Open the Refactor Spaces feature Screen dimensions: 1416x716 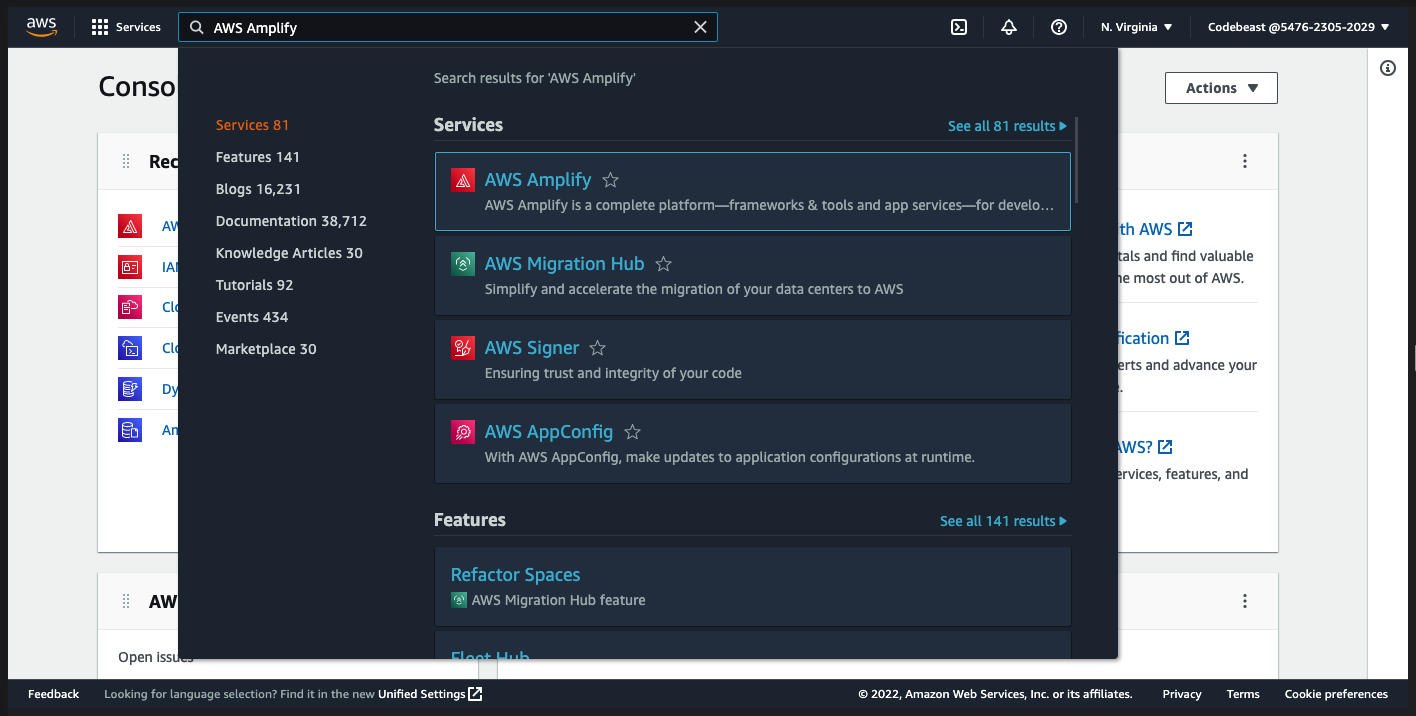pyautogui.click(x=753, y=586)
